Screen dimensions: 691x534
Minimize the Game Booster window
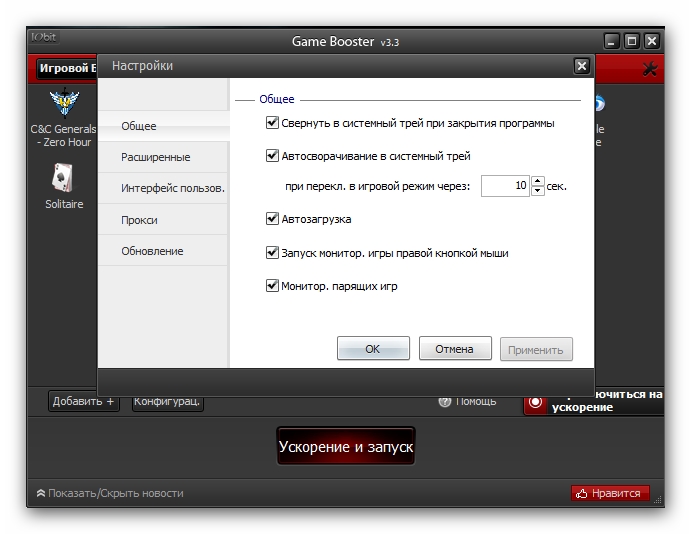point(611,41)
